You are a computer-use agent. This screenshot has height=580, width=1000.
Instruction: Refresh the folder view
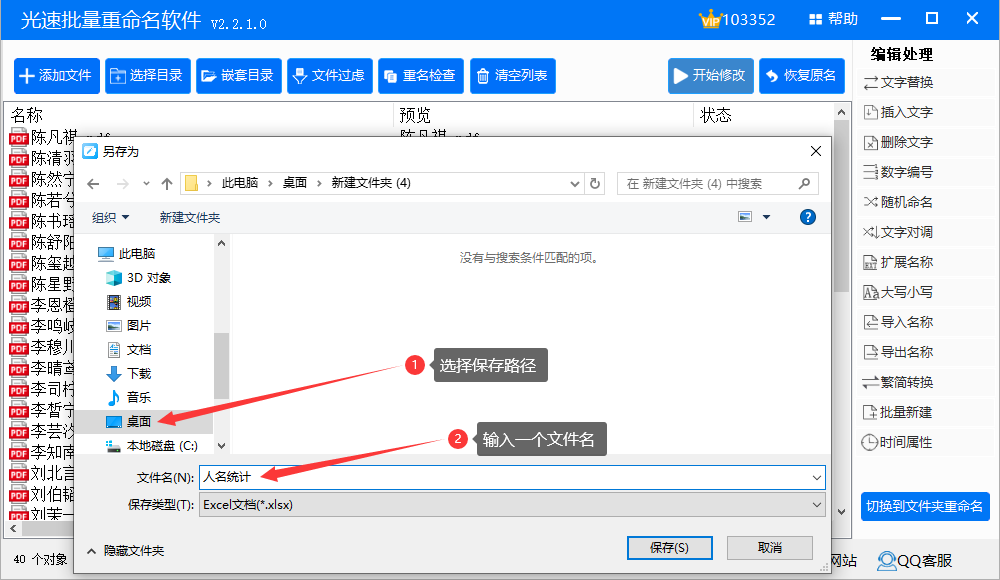coord(595,184)
